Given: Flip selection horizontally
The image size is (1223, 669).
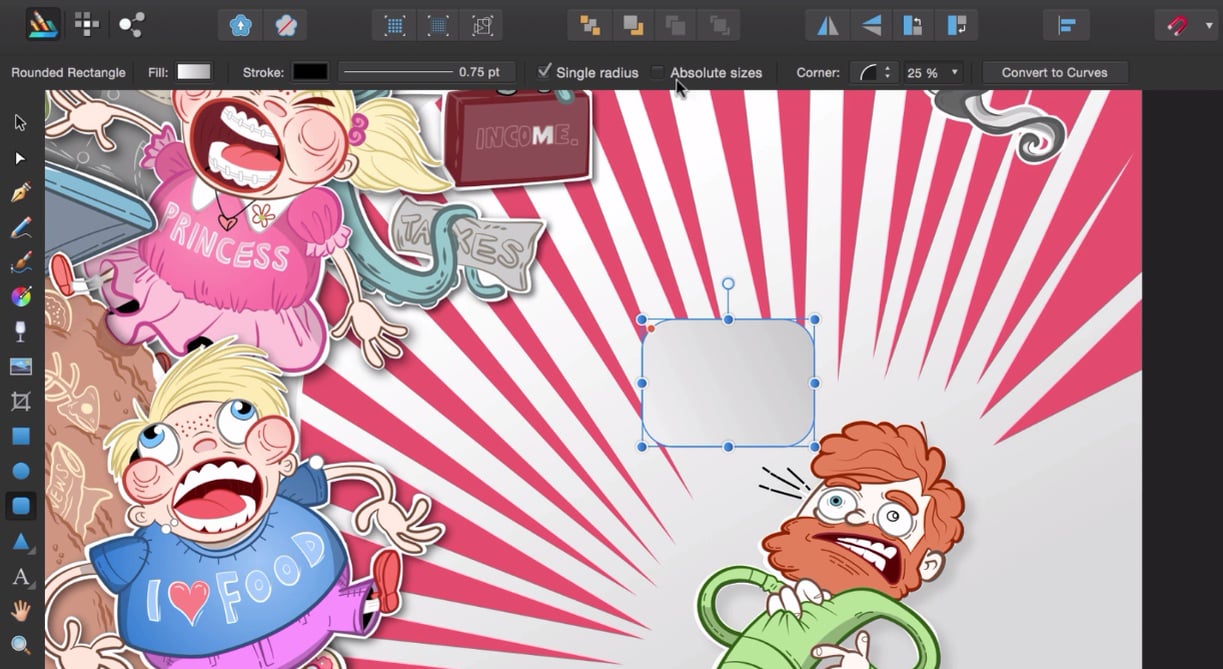Looking at the screenshot, I should [828, 25].
